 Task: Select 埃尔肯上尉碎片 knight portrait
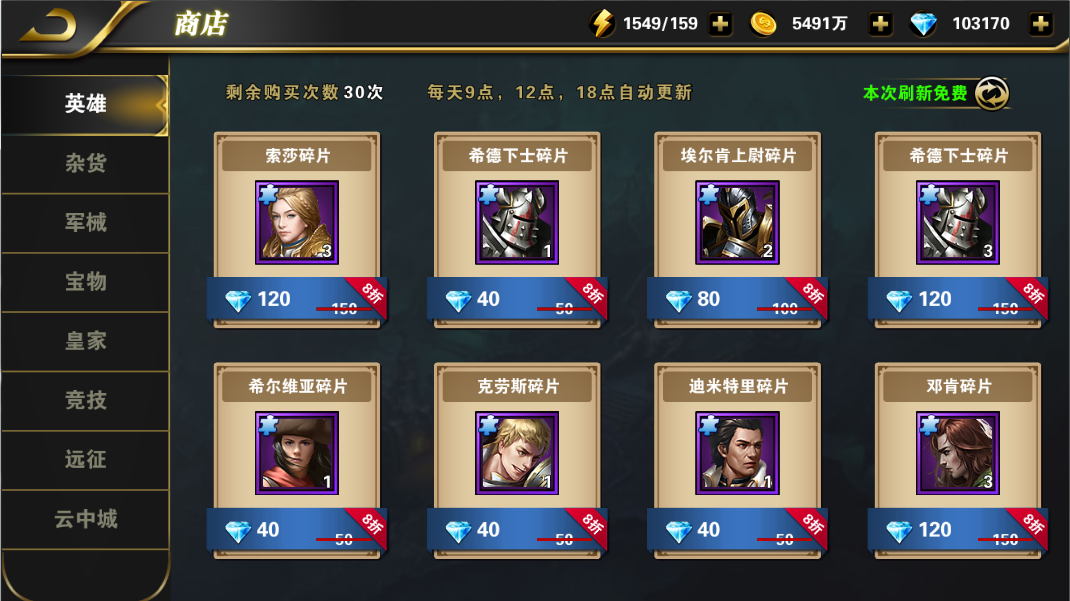pyautogui.click(x=737, y=222)
